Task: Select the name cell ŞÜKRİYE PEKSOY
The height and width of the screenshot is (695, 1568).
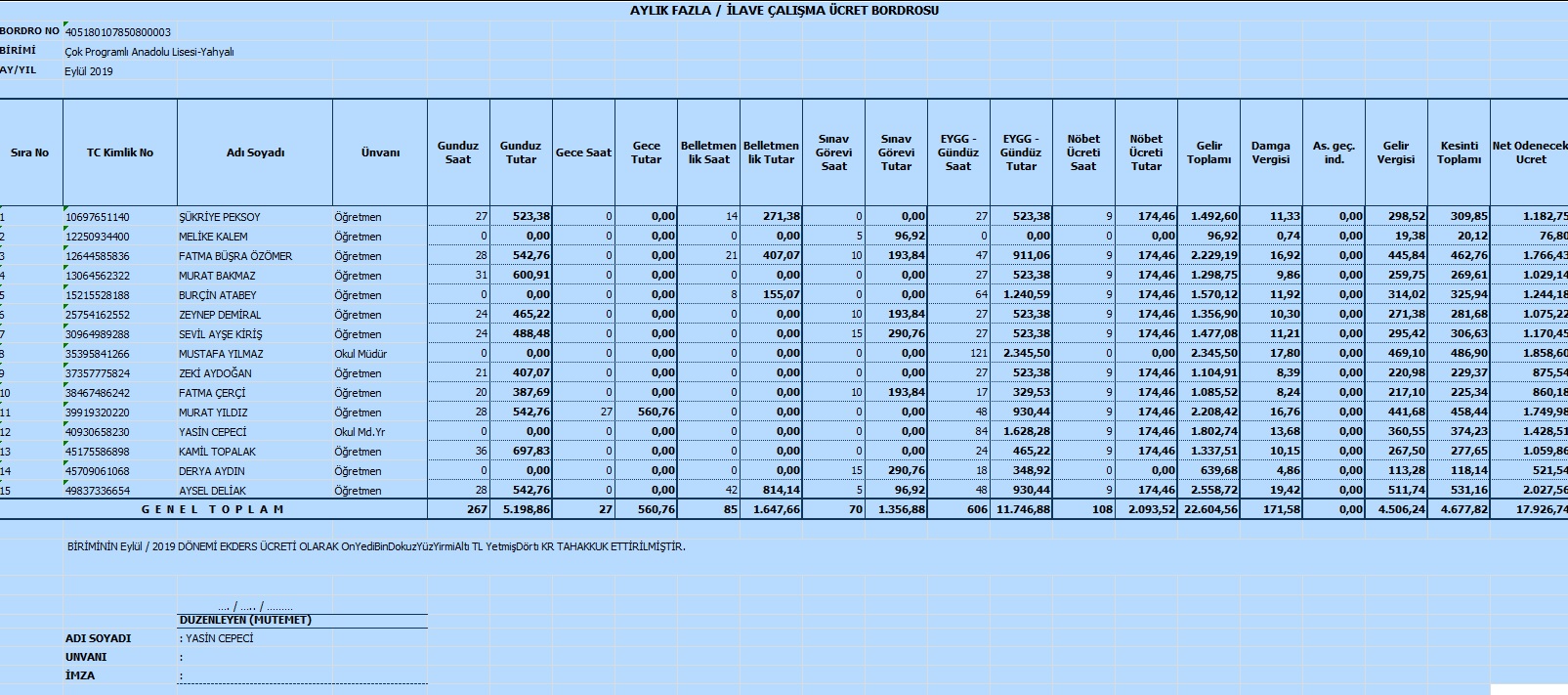Action: click(220, 217)
